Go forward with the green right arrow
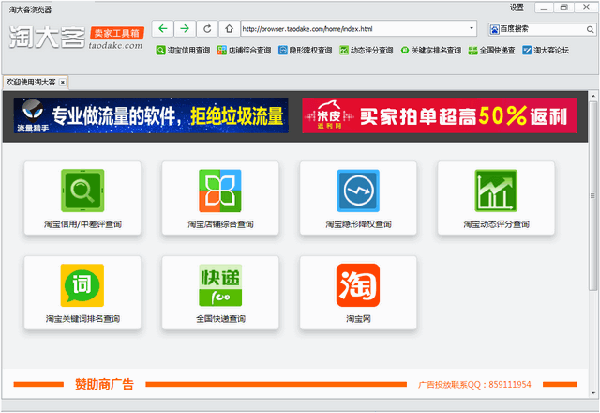 pyautogui.click(x=185, y=29)
